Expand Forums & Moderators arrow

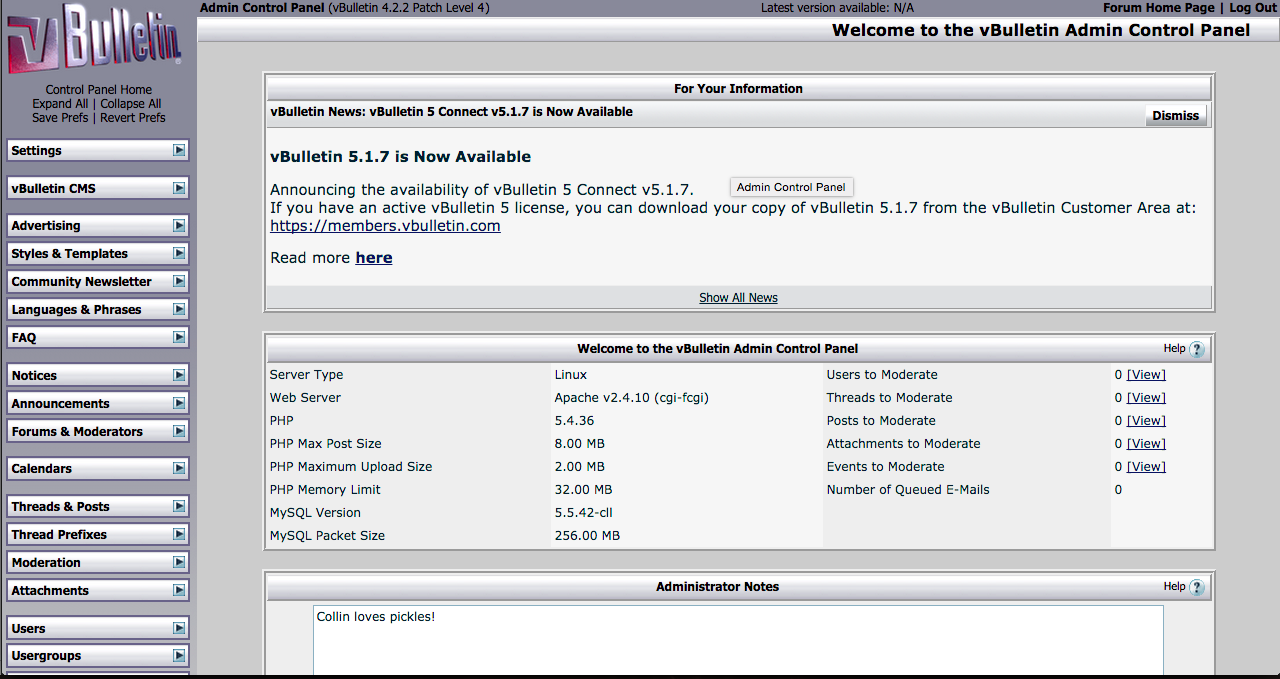point(179,431)
